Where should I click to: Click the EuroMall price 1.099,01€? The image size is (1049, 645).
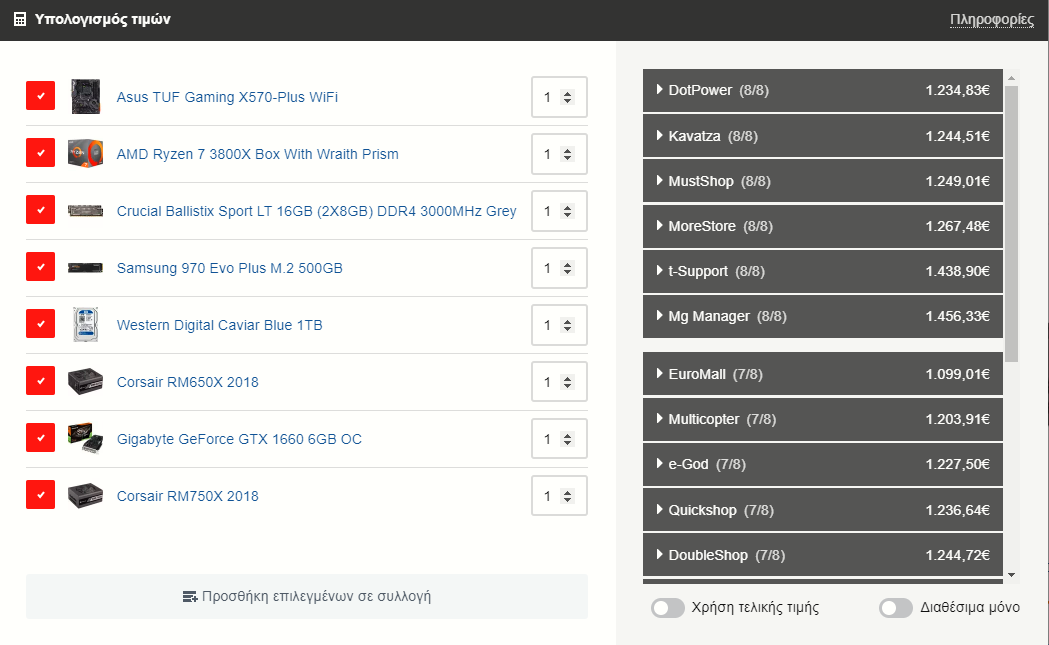coord(957,374)
